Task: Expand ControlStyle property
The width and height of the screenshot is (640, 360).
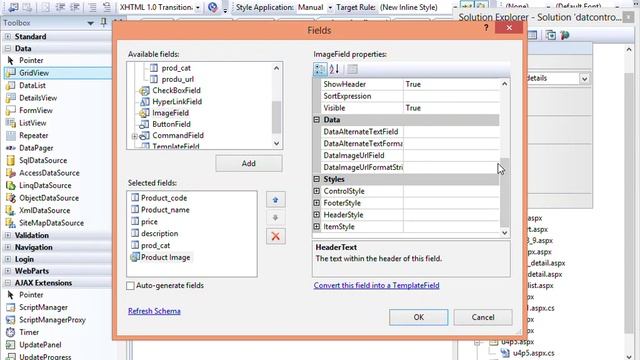Action: point(317,191)
